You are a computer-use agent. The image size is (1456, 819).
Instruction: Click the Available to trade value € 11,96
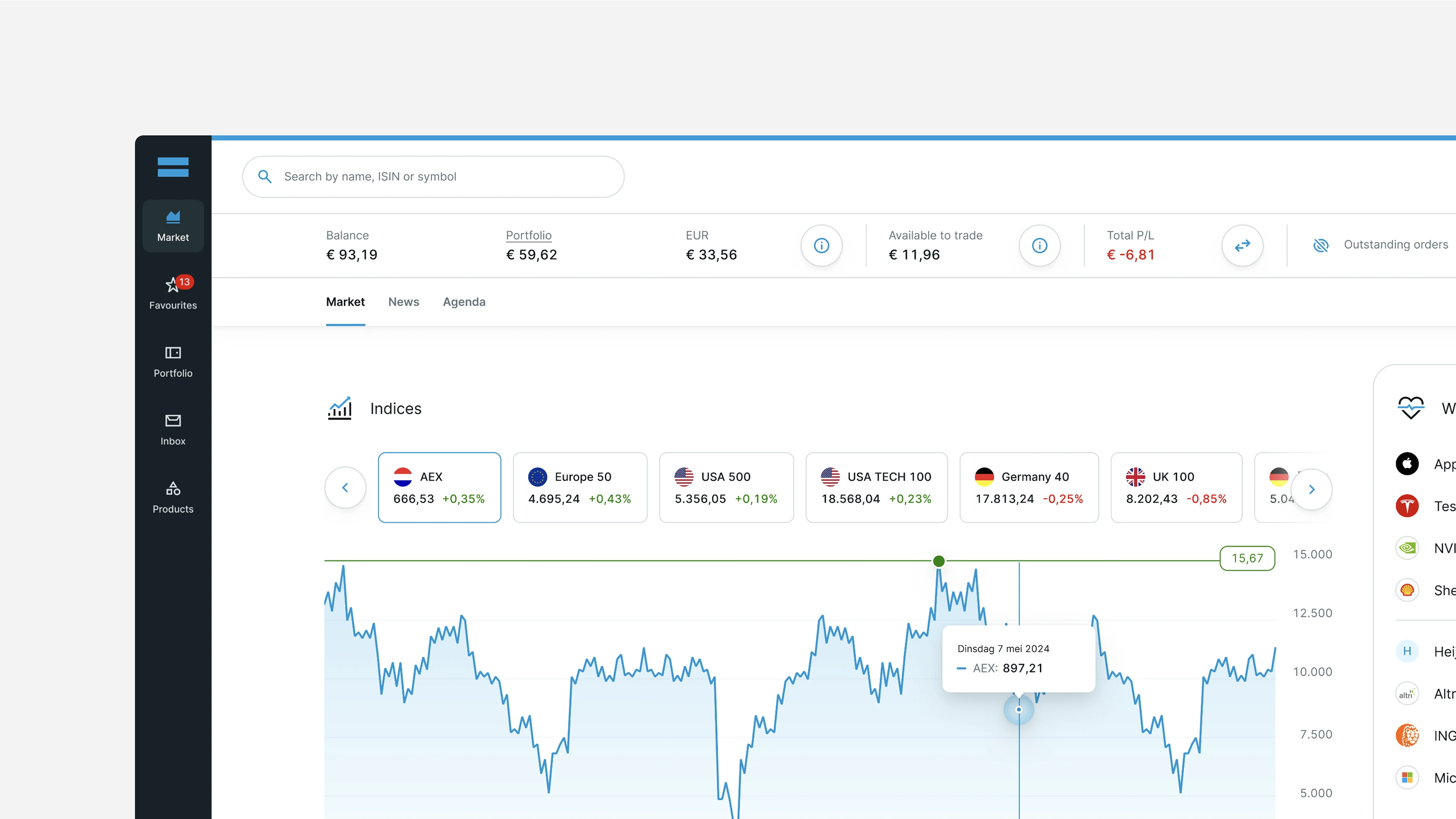tap(914, 255)
